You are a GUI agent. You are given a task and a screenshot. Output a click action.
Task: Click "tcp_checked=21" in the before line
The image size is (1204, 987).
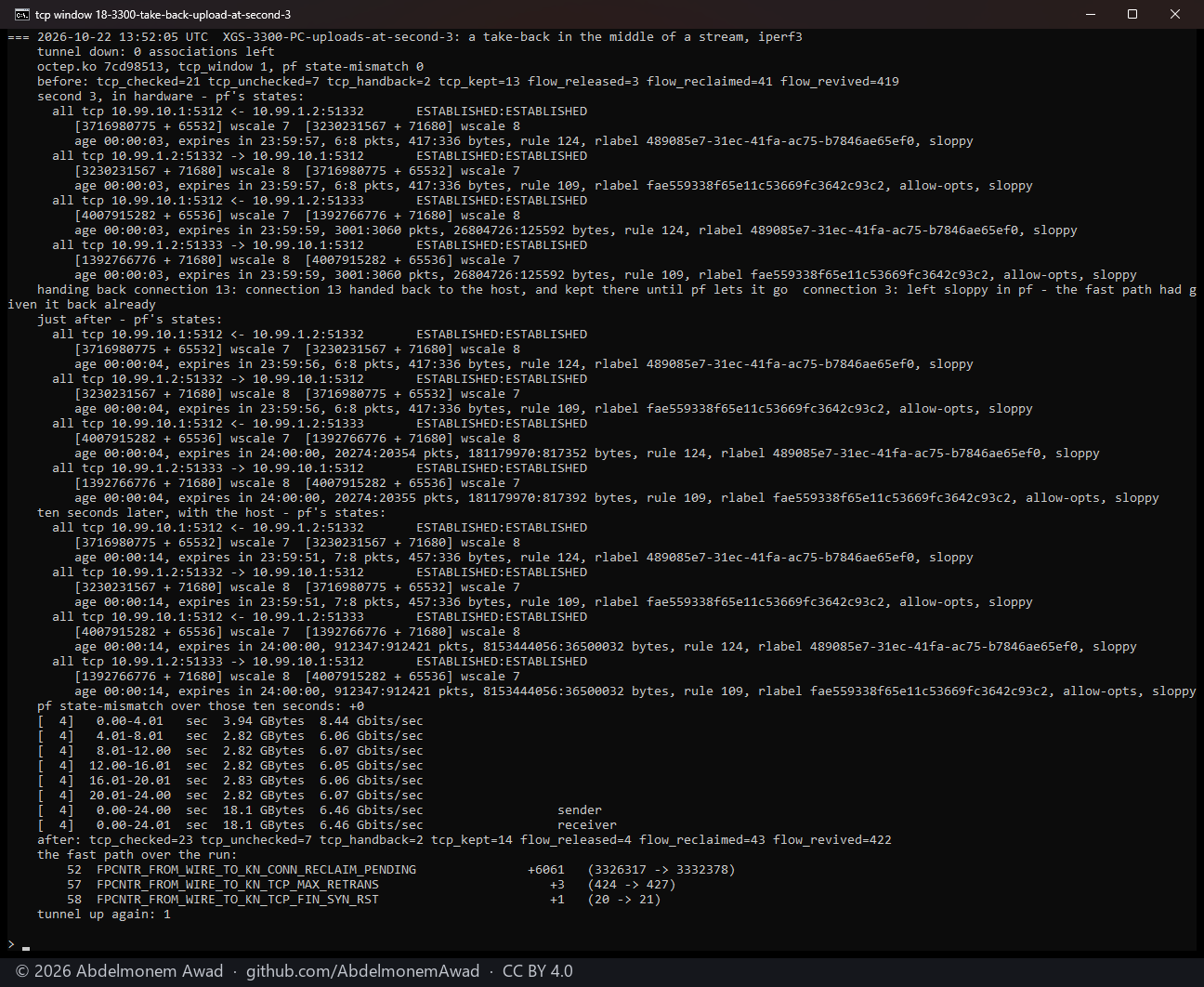(149, 82)
